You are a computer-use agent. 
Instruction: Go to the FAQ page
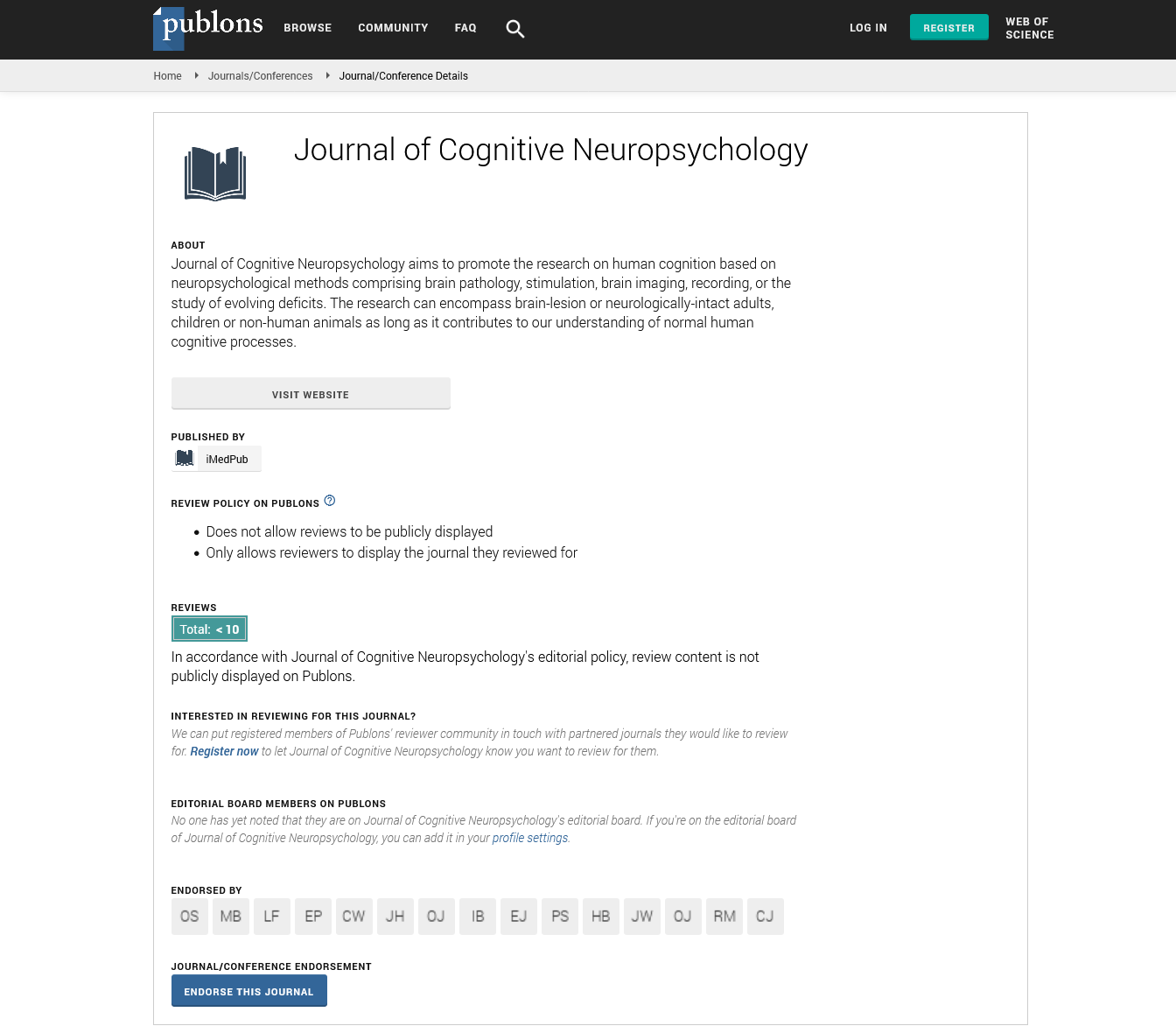[465, 28]
